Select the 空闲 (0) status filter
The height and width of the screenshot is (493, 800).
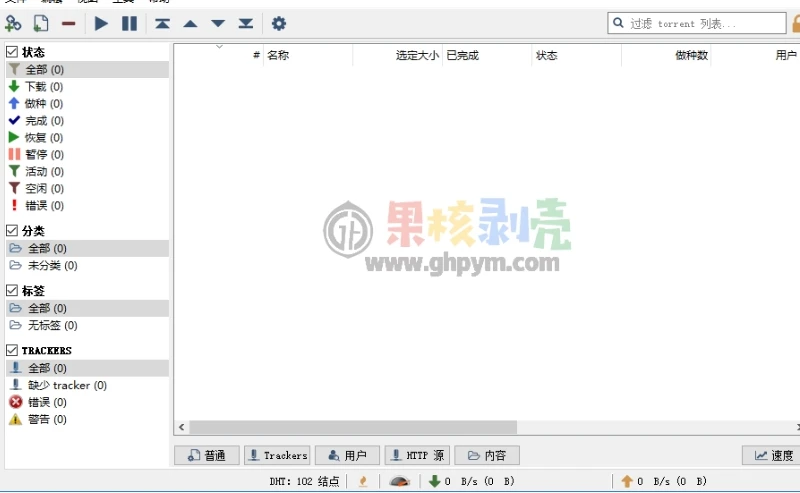[x=87, y=188]
